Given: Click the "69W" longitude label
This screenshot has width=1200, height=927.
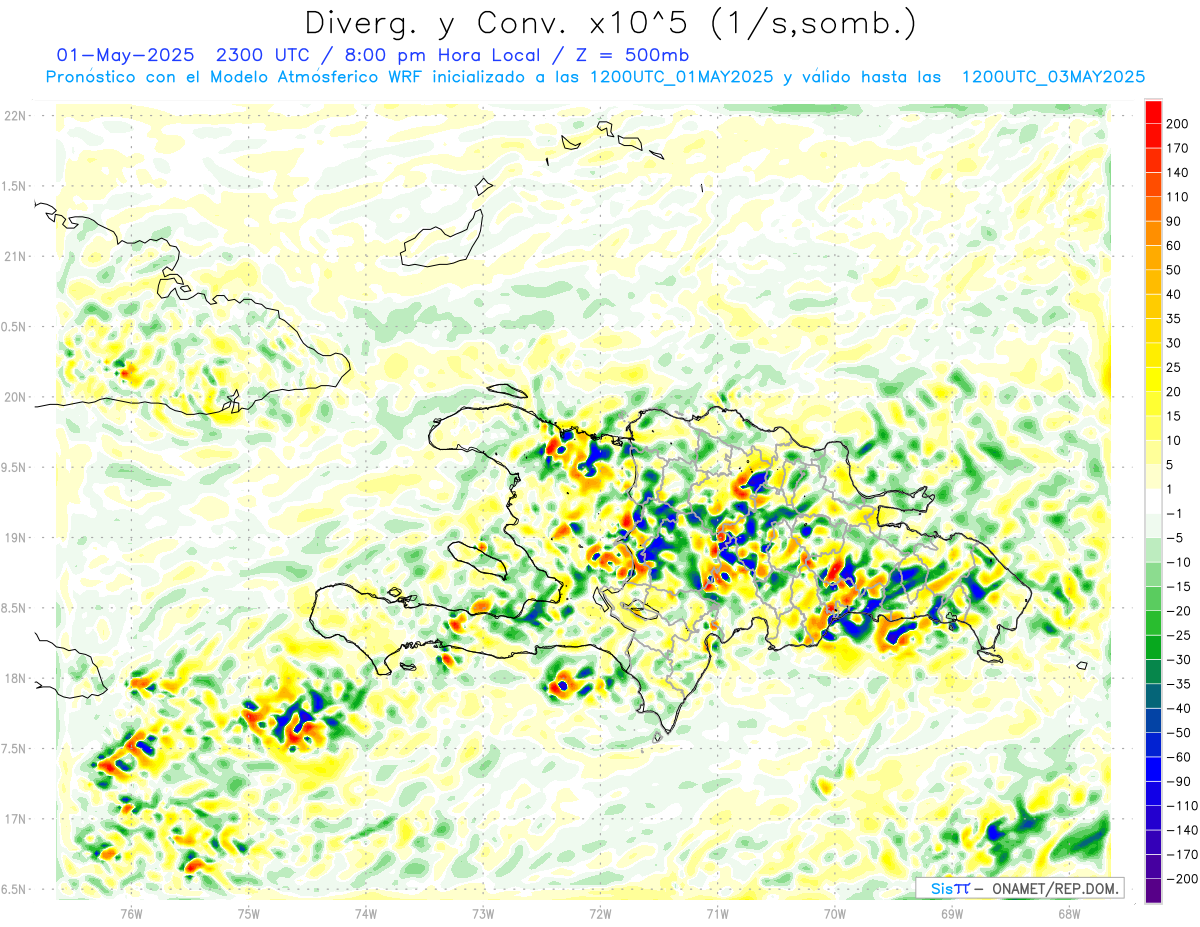Looking at the screenshot, I should click(952, 914).
